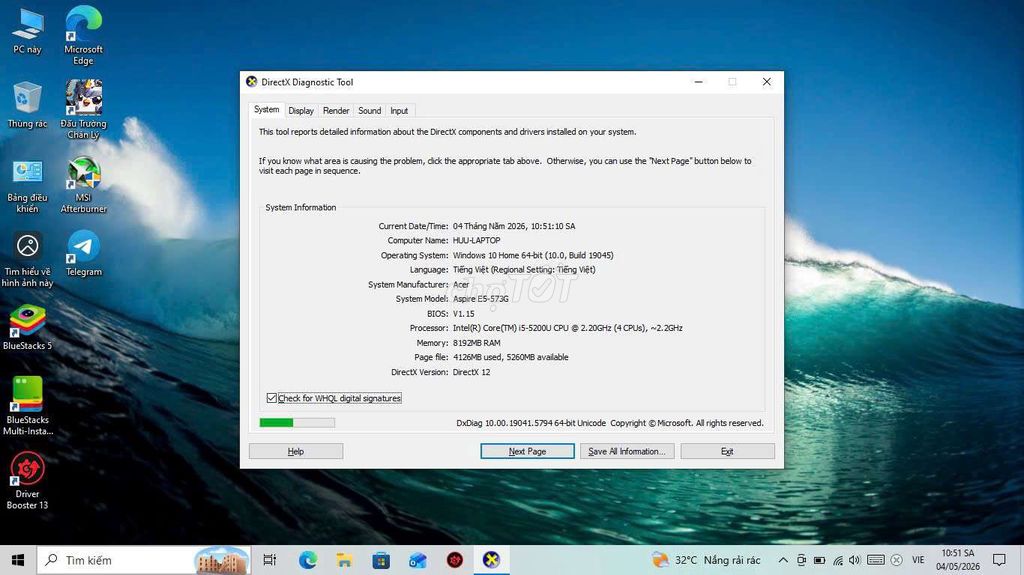Click BIOS V1.15 value
The width and height of the screenshot is (1024, 575).
[464, 314]
